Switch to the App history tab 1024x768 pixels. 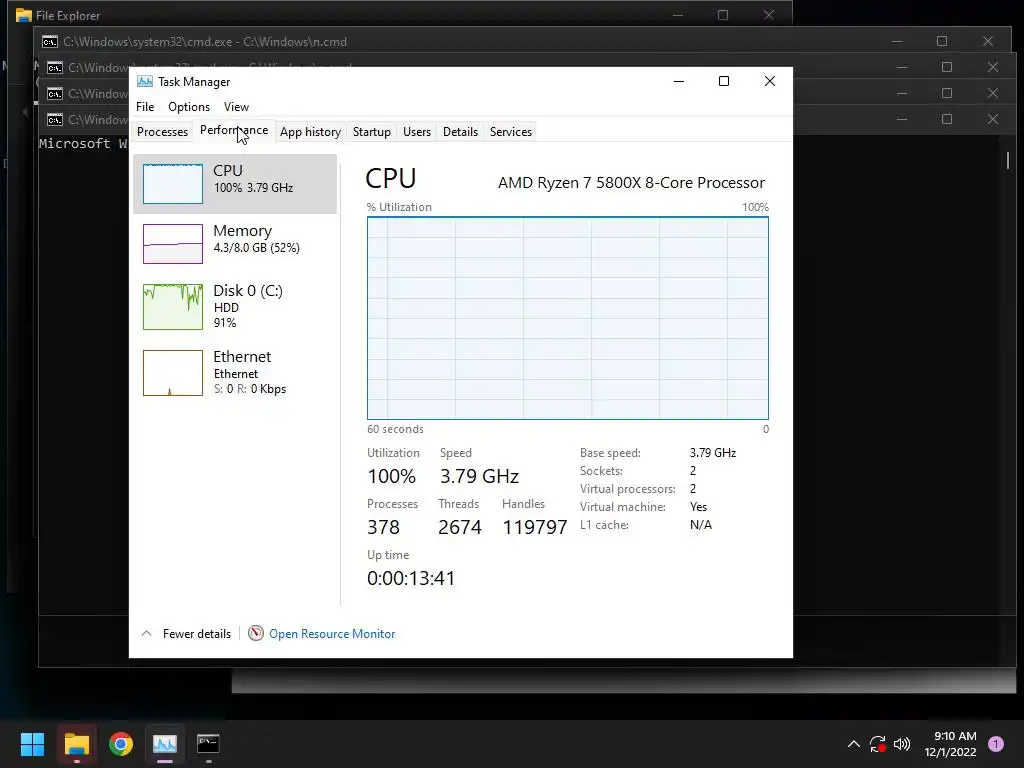pos(310,131)
